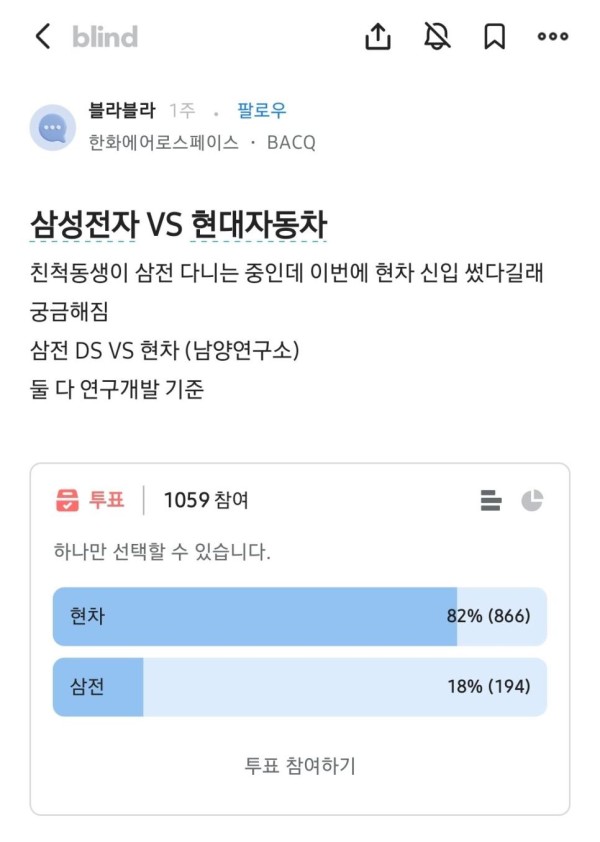The width and height of the screenshot is (600, 842).
Task: Tap the BACQ author nickname
Action: click(291, 143)
